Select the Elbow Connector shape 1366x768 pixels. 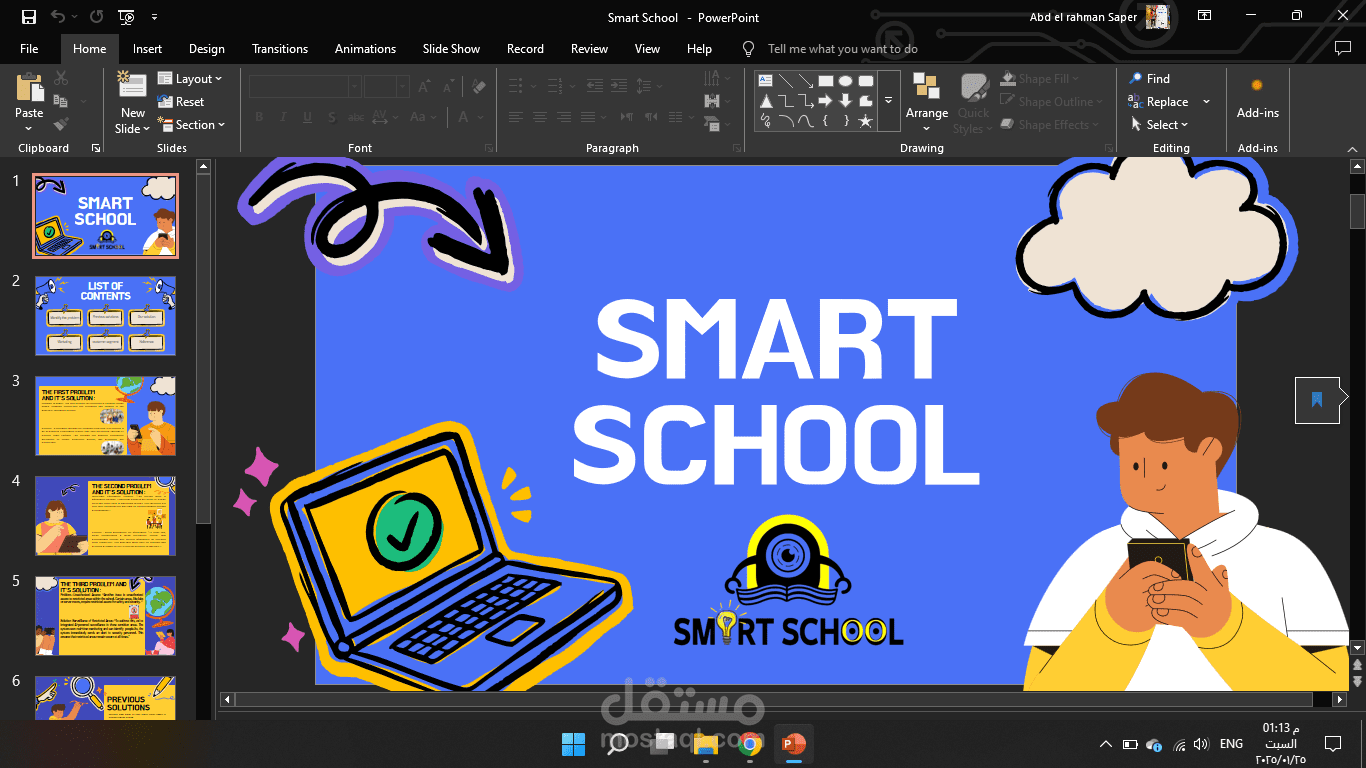click(786, 101)
